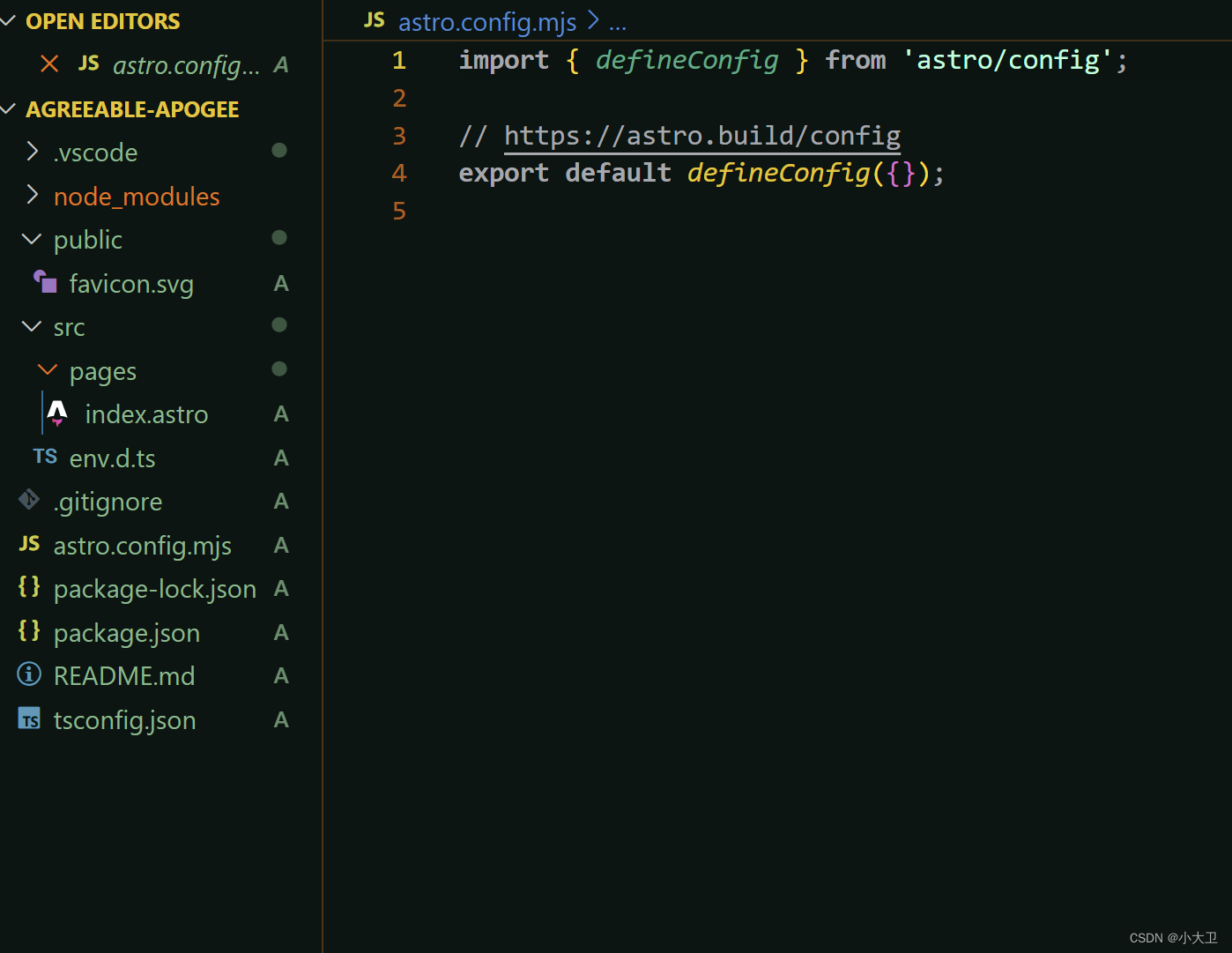Expand the .vscode folder
This screenshot has width=1232, height=953.
[x=33, y=152]
